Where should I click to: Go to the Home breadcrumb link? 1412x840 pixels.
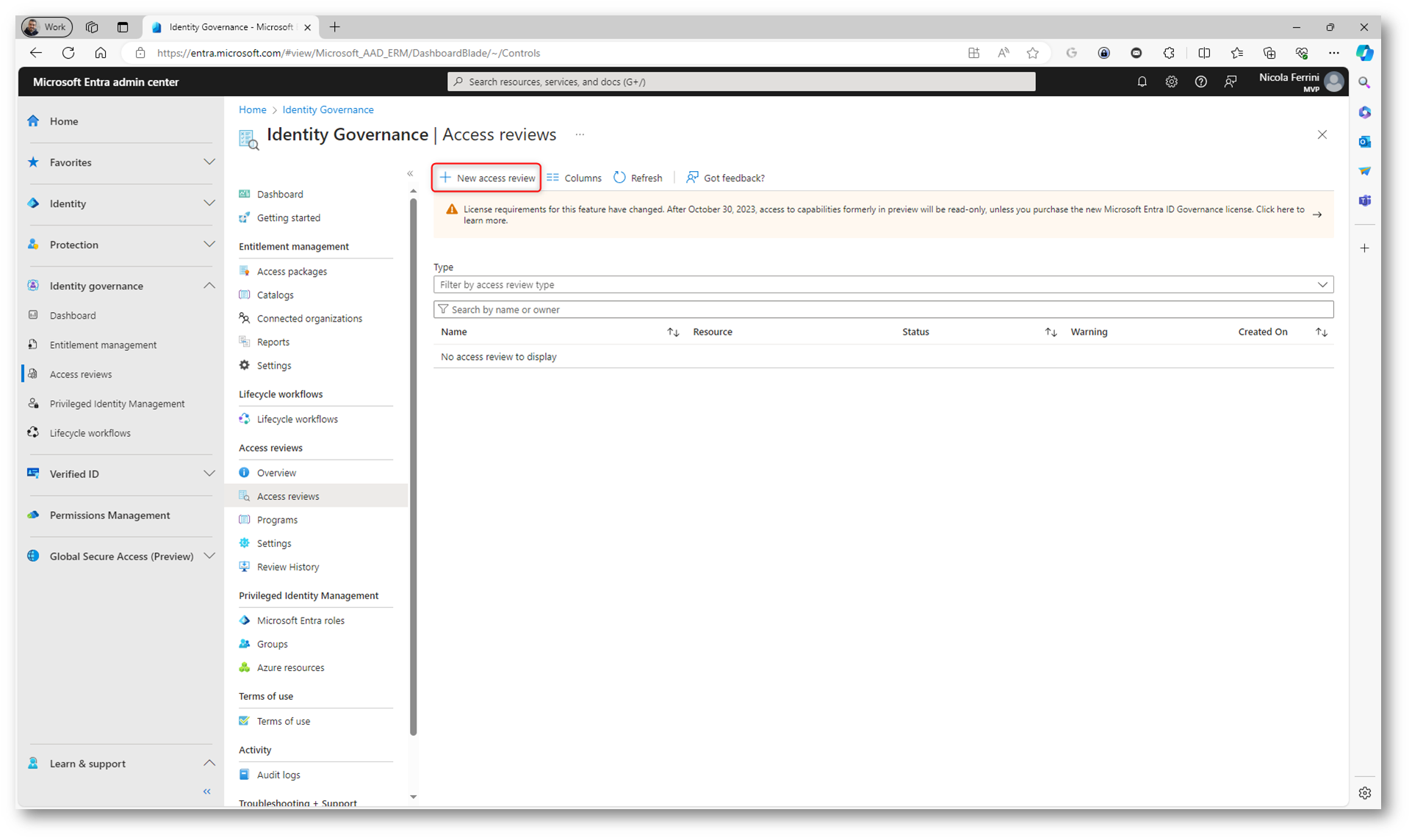[x=252, y=109]
